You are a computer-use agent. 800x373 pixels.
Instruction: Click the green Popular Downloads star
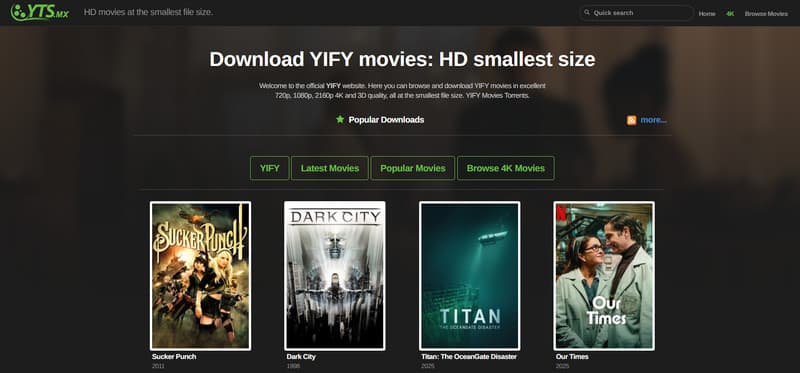340,119
